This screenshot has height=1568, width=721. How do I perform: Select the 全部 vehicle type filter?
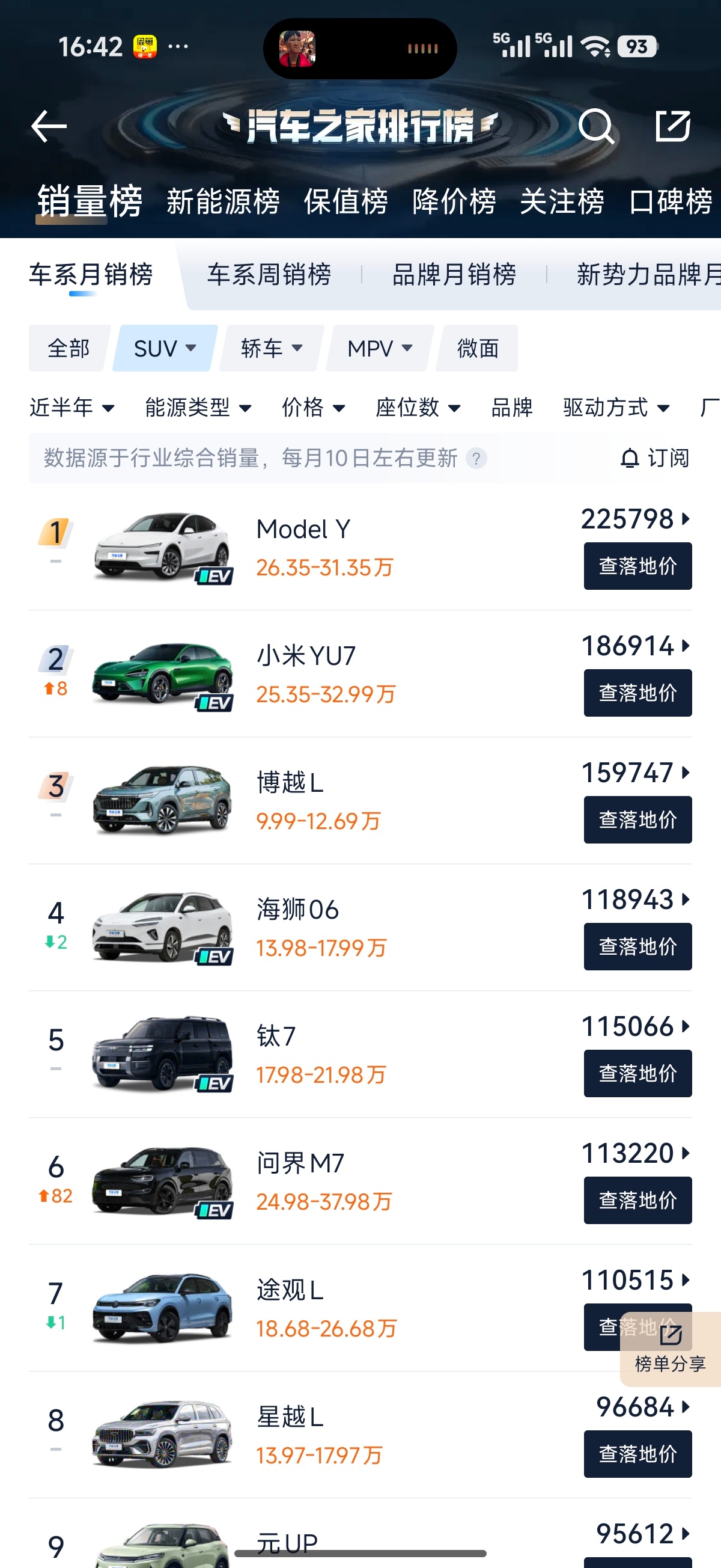coord(68,348)
